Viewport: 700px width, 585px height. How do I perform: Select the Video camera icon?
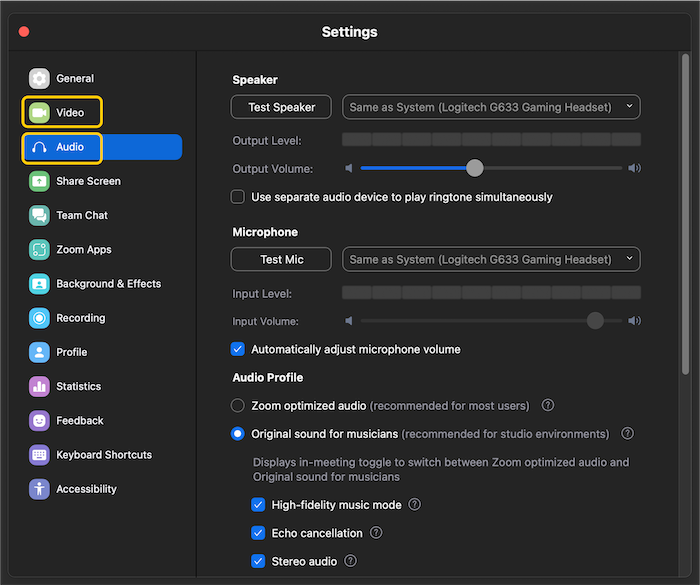click(x=39, y=113)
